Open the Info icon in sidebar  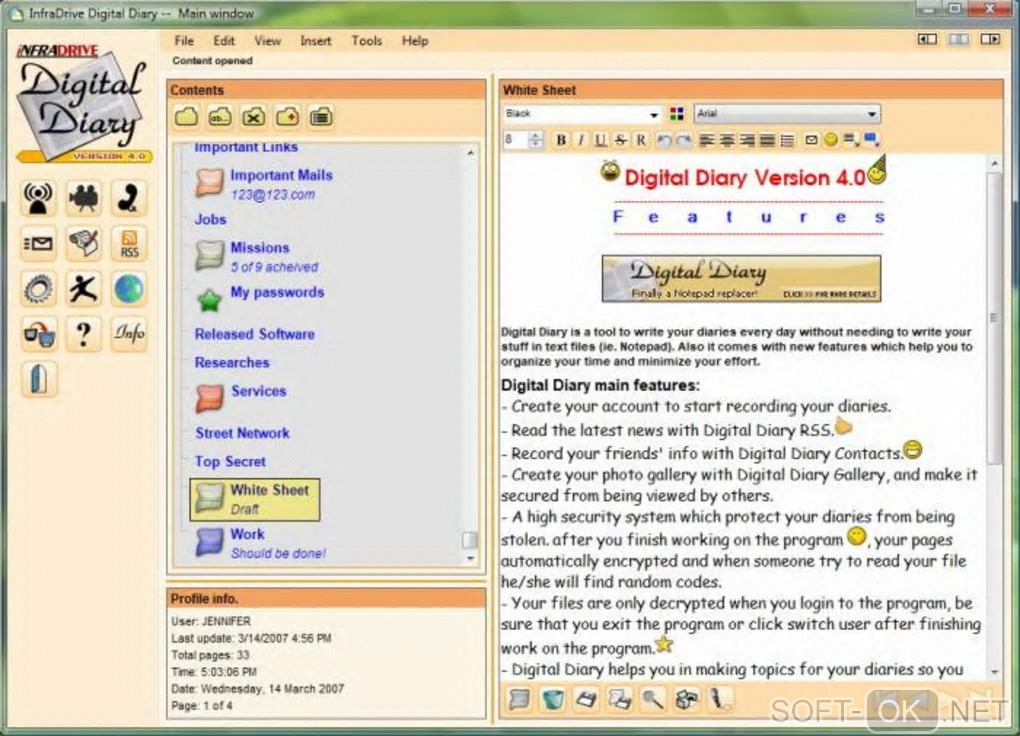tap(129, 334)
